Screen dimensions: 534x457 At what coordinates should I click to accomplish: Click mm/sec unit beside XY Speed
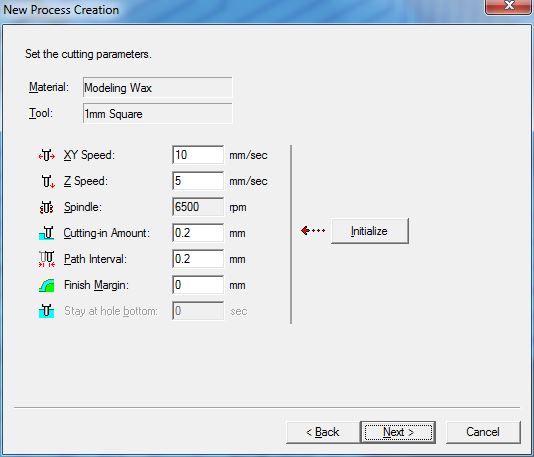click(248, 155)
